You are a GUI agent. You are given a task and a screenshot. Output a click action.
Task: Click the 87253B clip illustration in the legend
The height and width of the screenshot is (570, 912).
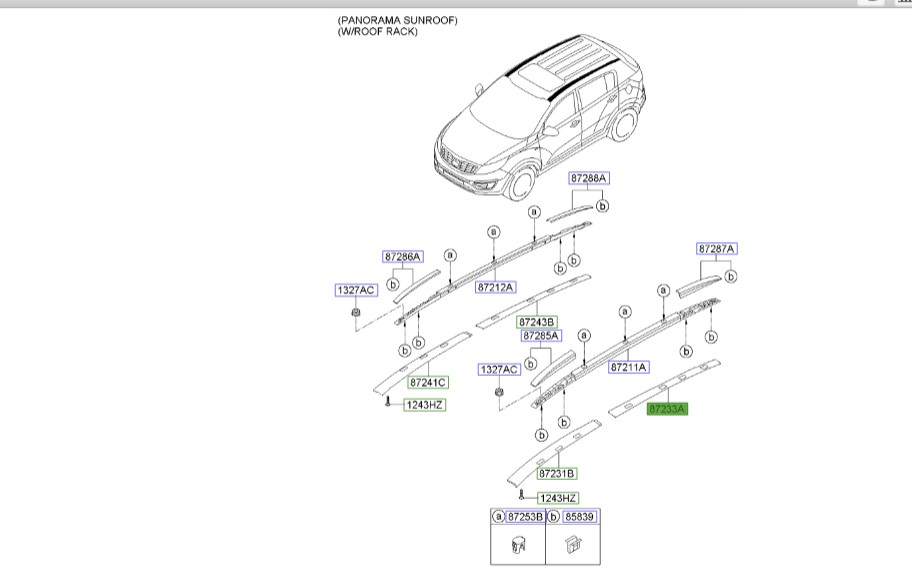pos(517,546)
